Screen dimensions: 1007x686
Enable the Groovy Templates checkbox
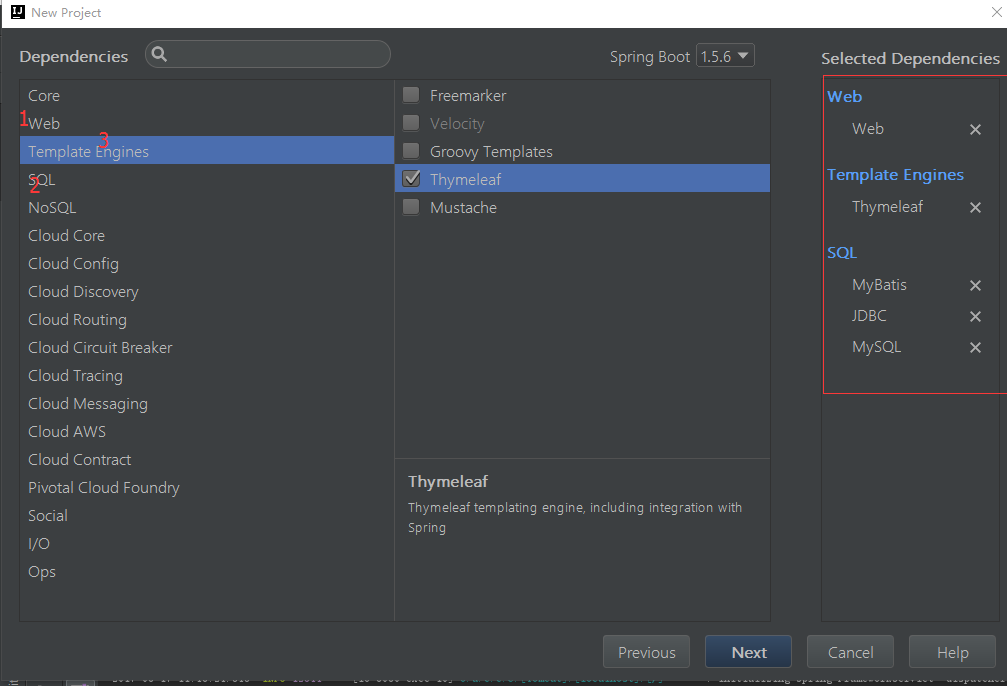[x=411, y=151]
